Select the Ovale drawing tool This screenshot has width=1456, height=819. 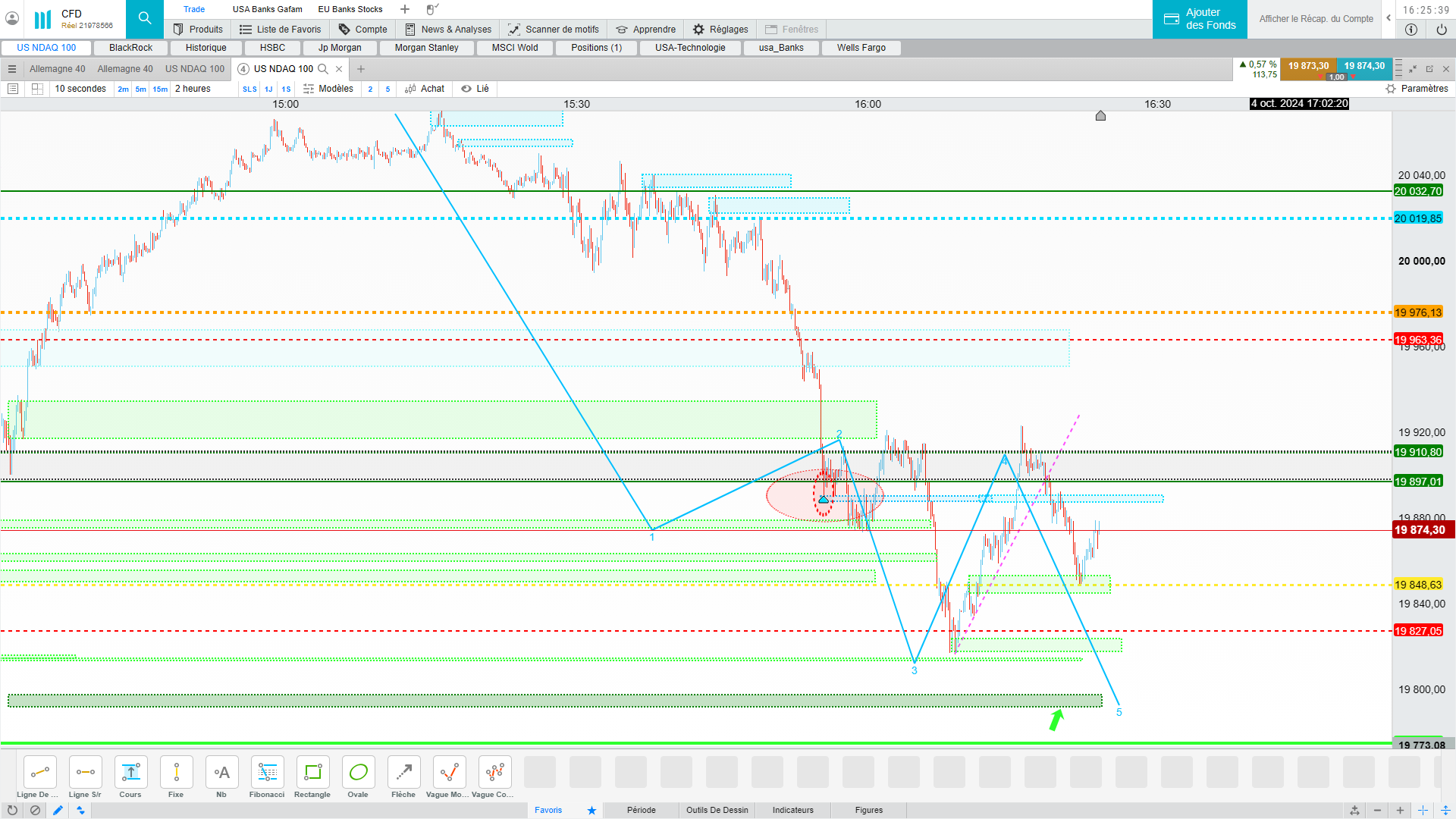[358, 773]
